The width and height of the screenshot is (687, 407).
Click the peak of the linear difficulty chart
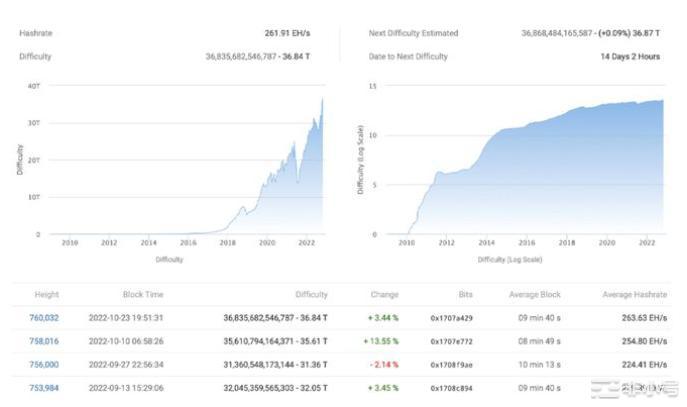click(322, 98)
